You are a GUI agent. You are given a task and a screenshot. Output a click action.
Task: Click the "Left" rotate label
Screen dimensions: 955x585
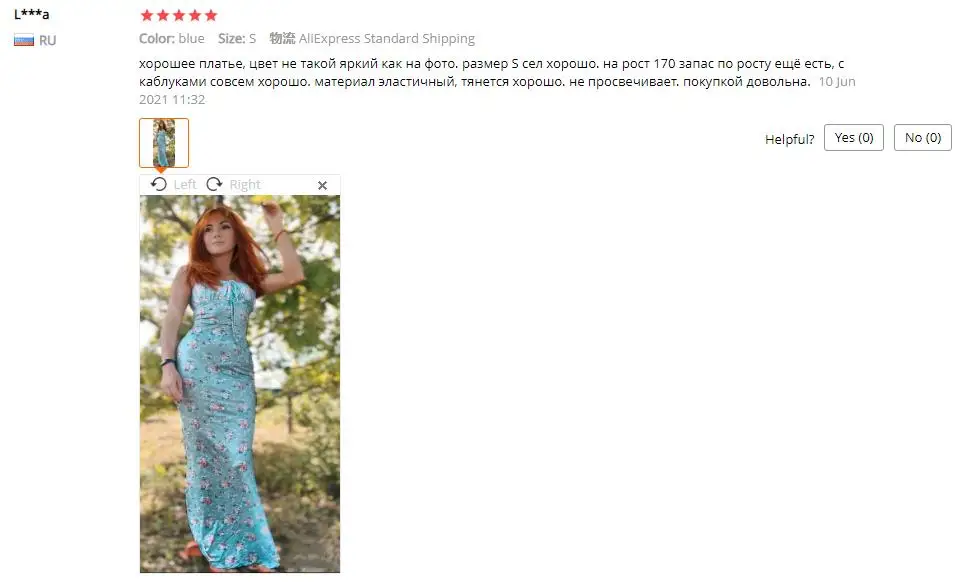click(185, 184)
